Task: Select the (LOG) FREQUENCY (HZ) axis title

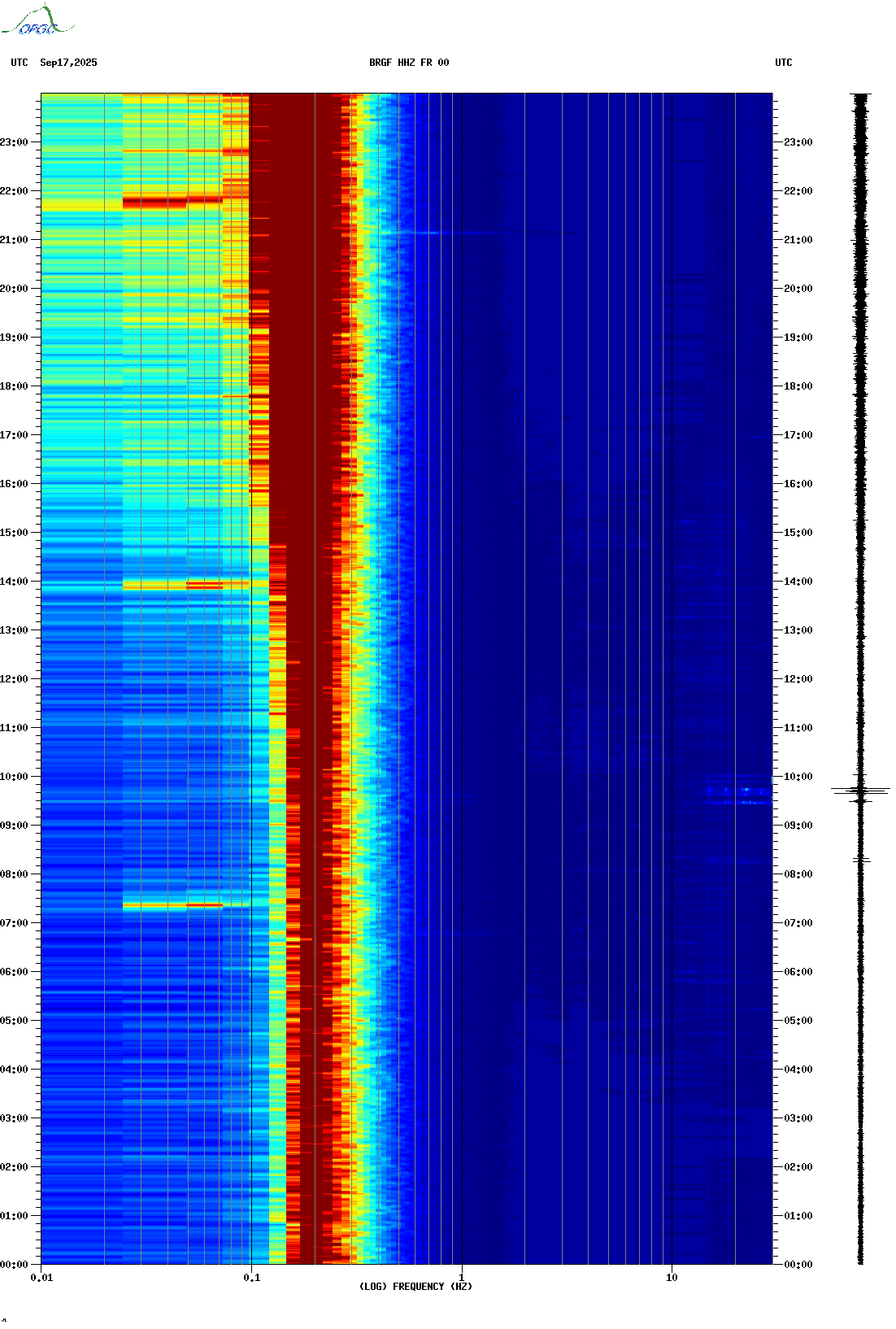Action: 415,1287
